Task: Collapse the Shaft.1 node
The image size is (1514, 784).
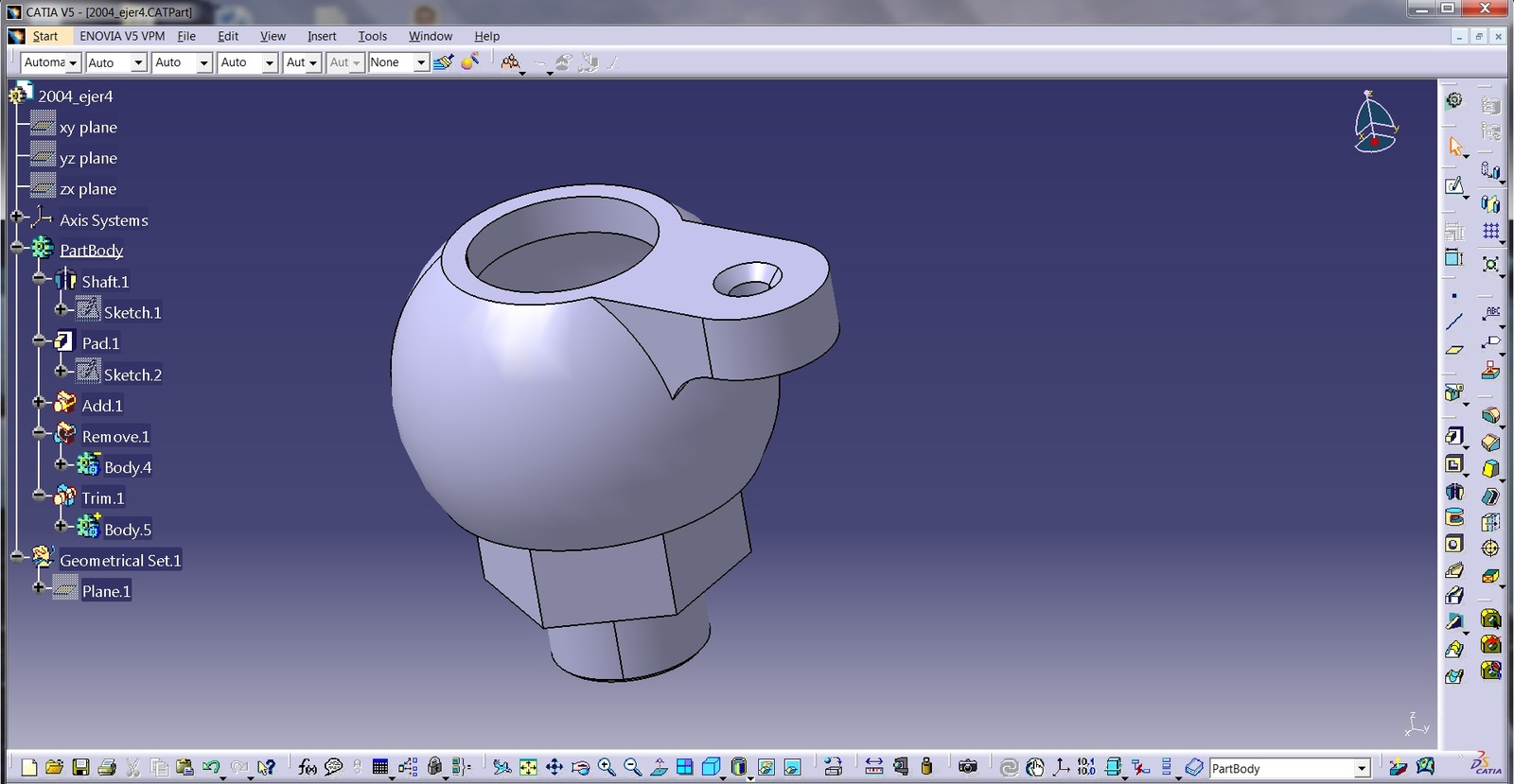Action: click(x=38, y=278)
